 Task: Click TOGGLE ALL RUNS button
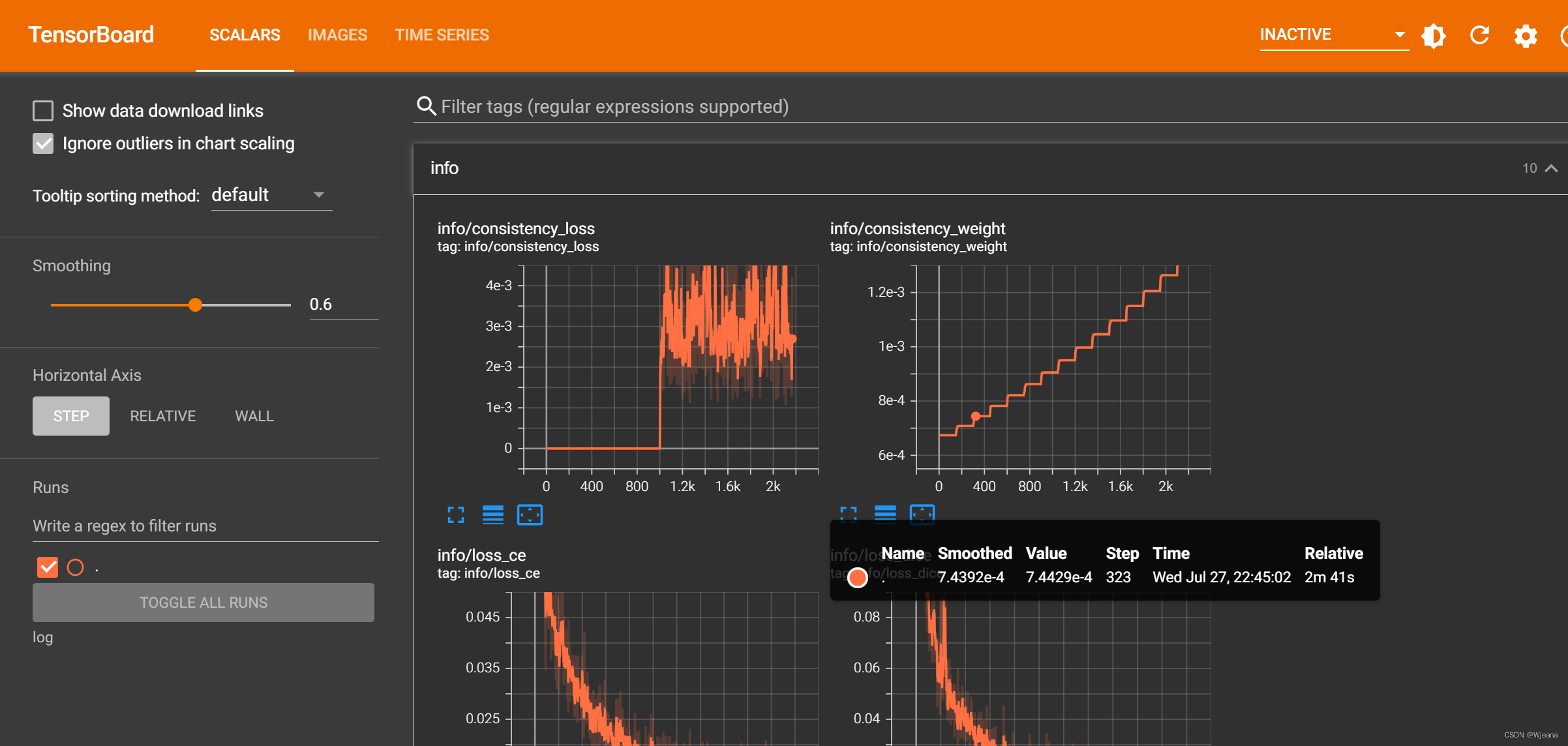[204, 603]
